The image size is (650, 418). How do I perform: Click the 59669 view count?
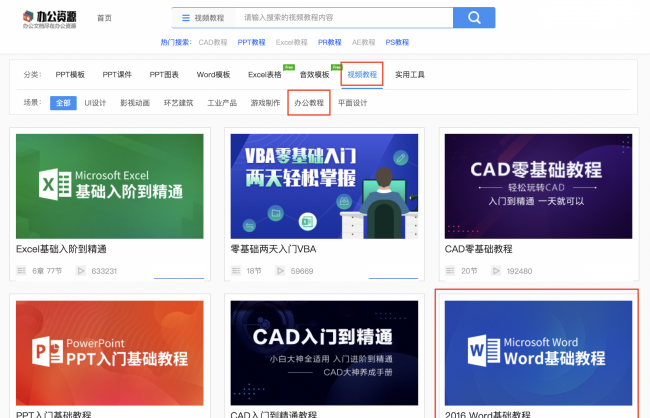pyautogui.click(x=302, y=271)
